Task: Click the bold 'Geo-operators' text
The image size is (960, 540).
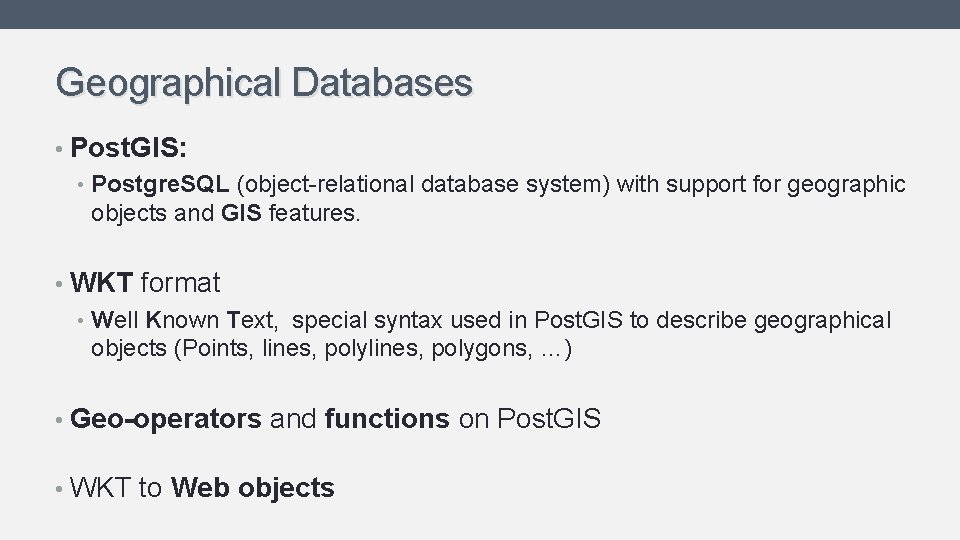Action: tap(166, 419)
